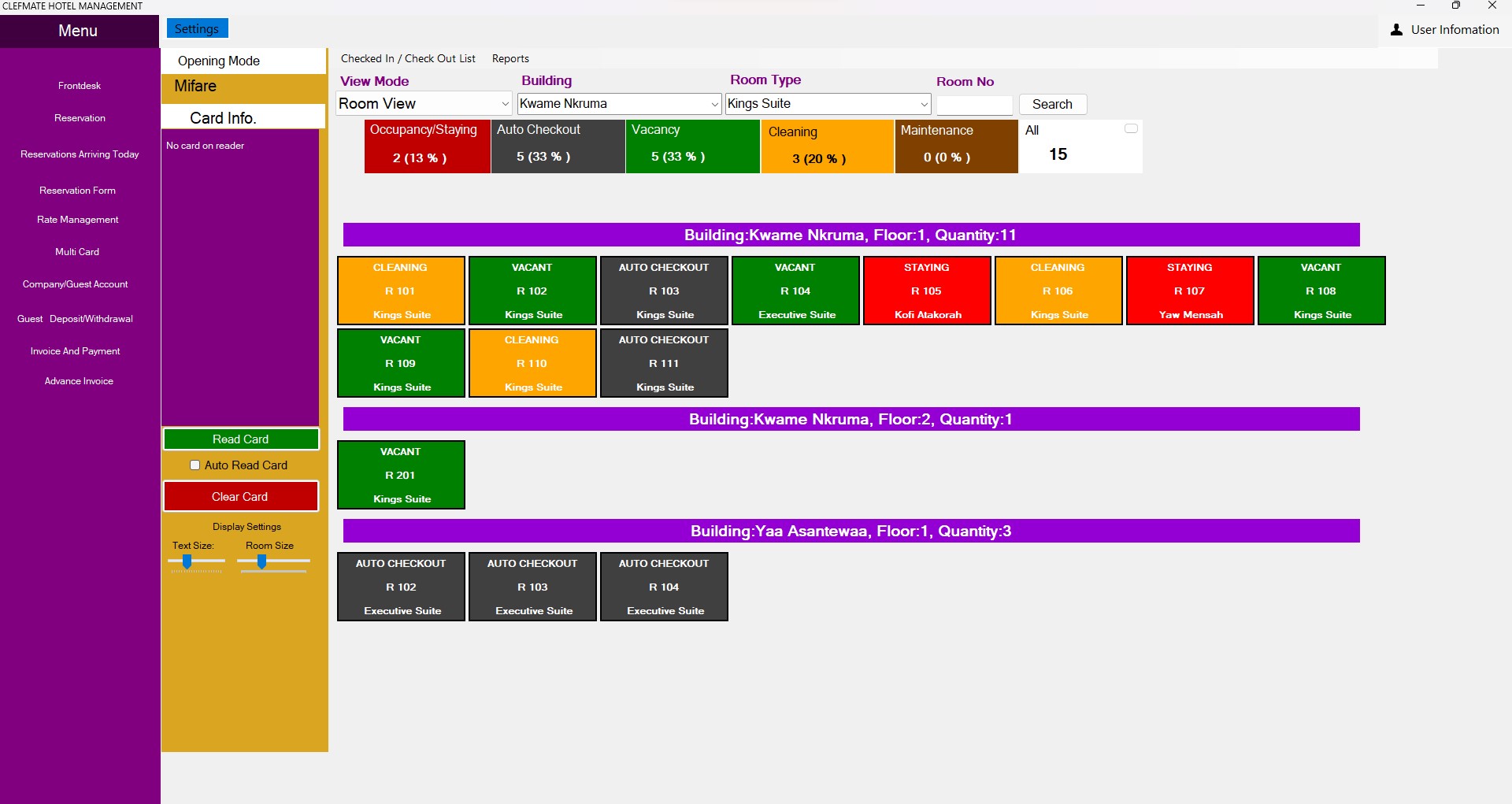
Task: Click the Search button
Action: coord(1052,104)
